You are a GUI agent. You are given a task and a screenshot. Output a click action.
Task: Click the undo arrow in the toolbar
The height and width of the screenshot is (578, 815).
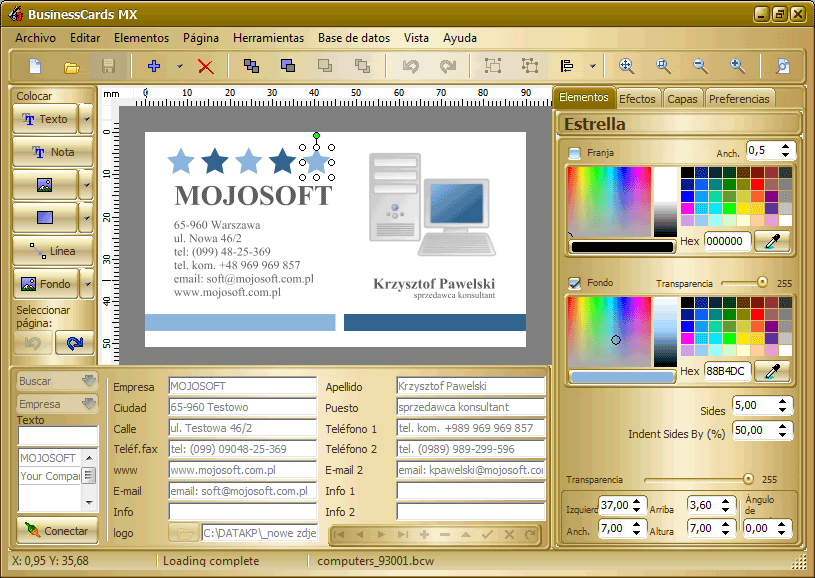[411, 66]
